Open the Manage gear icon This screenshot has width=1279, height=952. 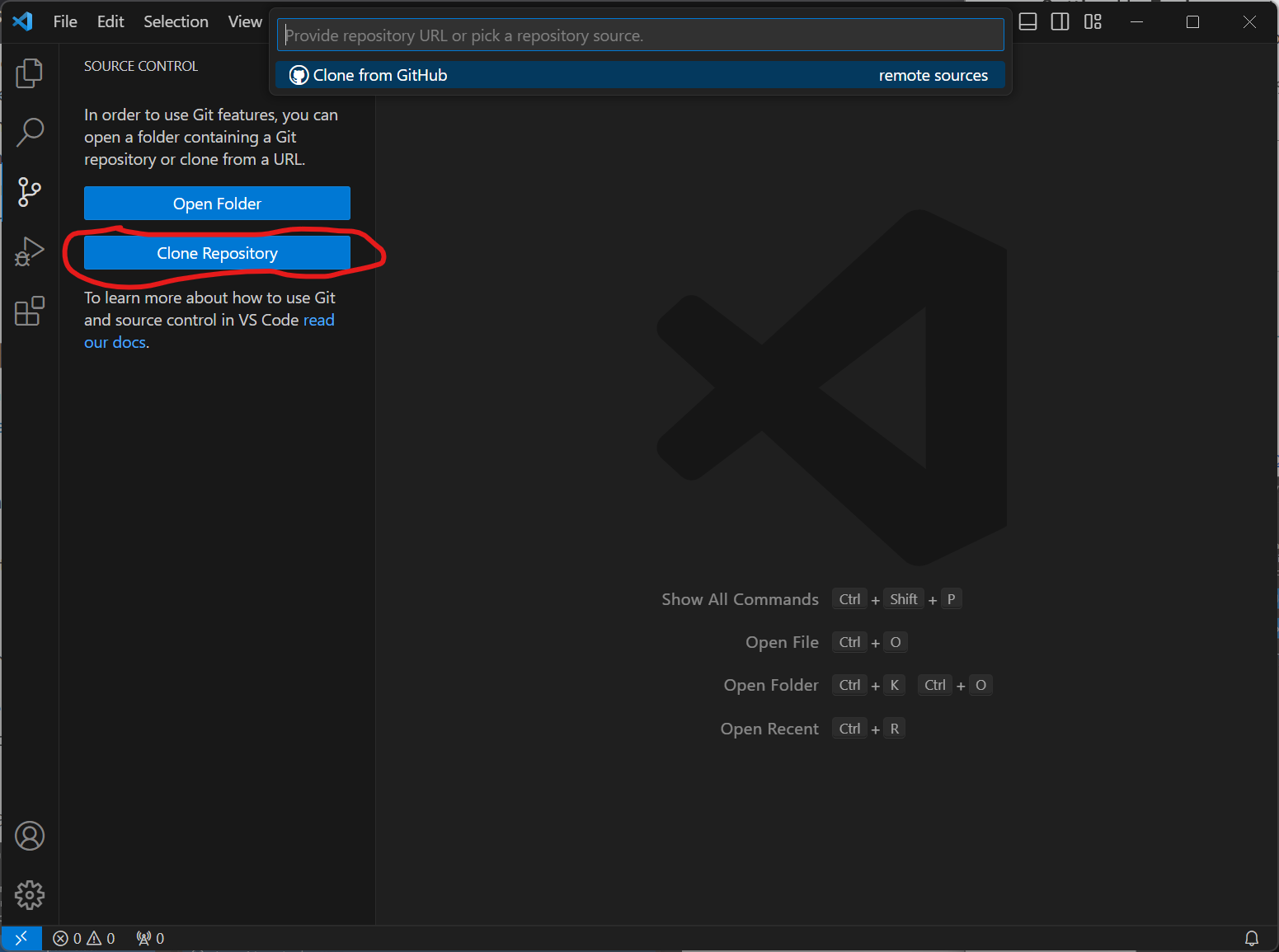(x=30, y=895)
